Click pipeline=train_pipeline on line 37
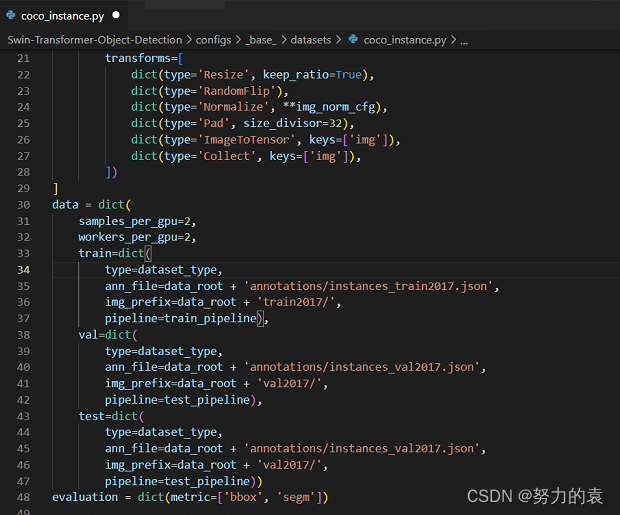Viewport: 620px width, 515px height. pos(181,318)
